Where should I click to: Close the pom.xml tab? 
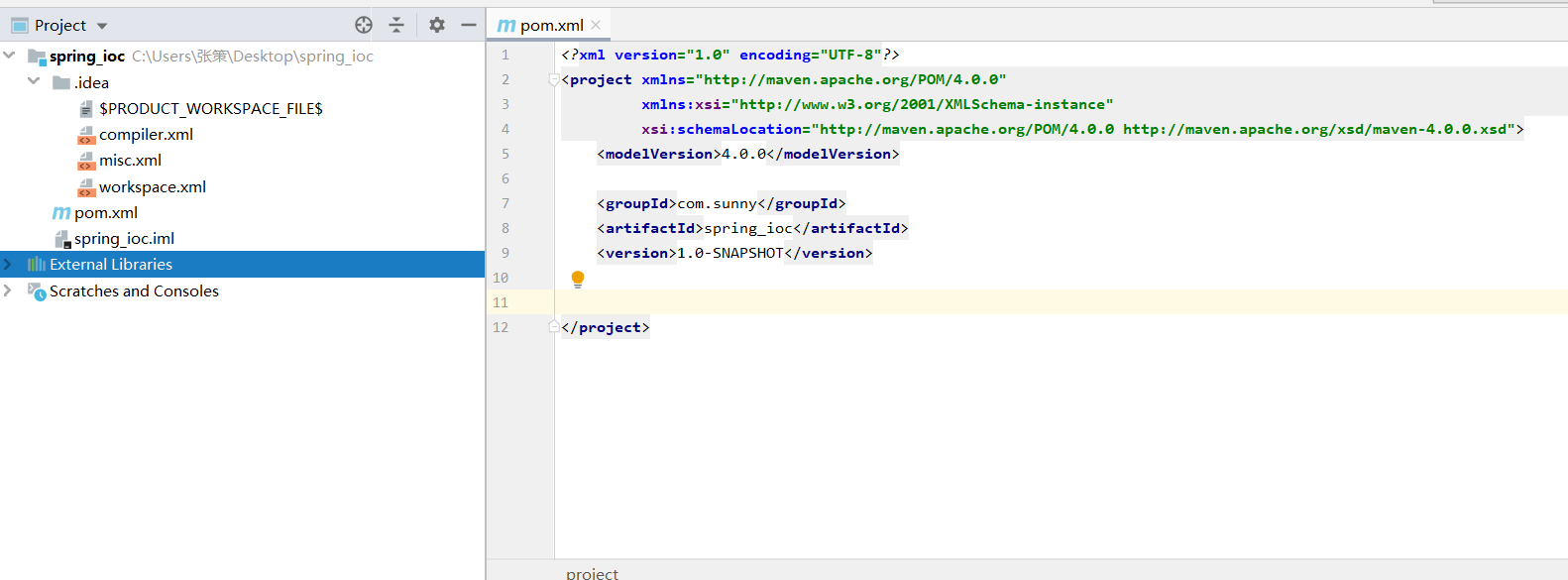[x=596, y=25]
